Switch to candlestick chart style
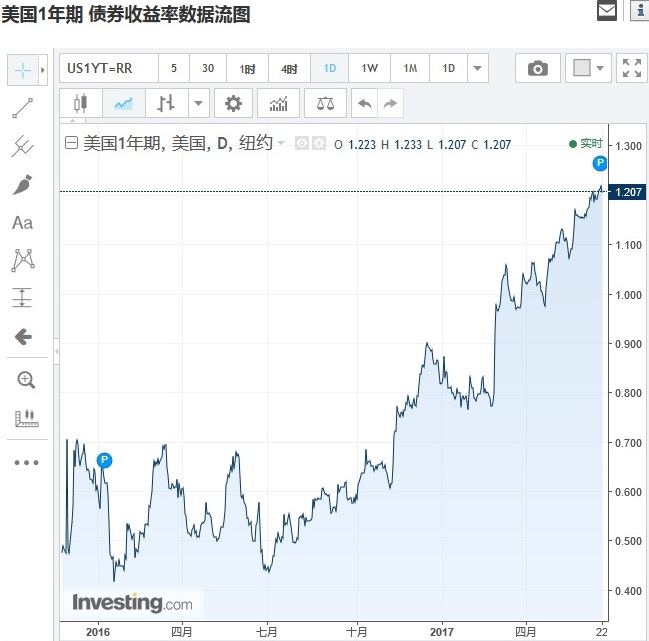The width and height of the screenshot is (649, 641). 81,103
